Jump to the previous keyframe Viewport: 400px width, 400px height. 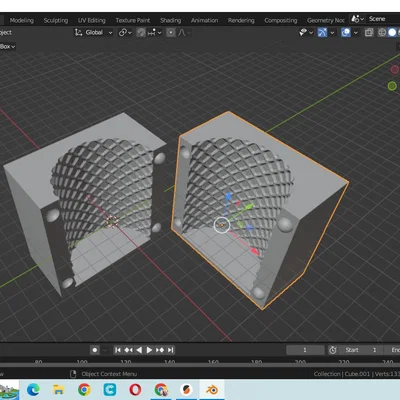tap(128, 350)
